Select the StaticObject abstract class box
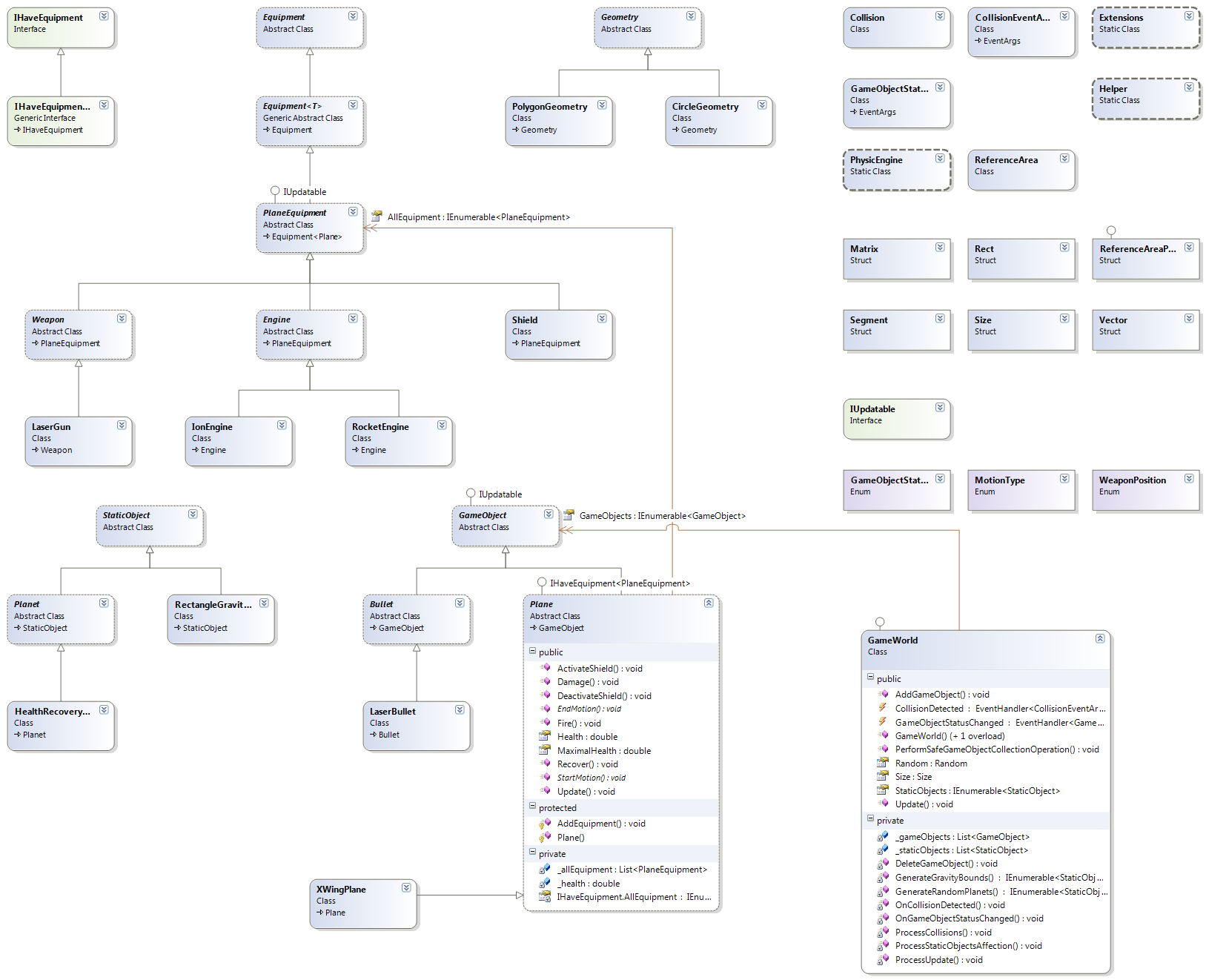The width and height of the screenshot is (1206, 980). pyautogui.click(x=150, y=526)
